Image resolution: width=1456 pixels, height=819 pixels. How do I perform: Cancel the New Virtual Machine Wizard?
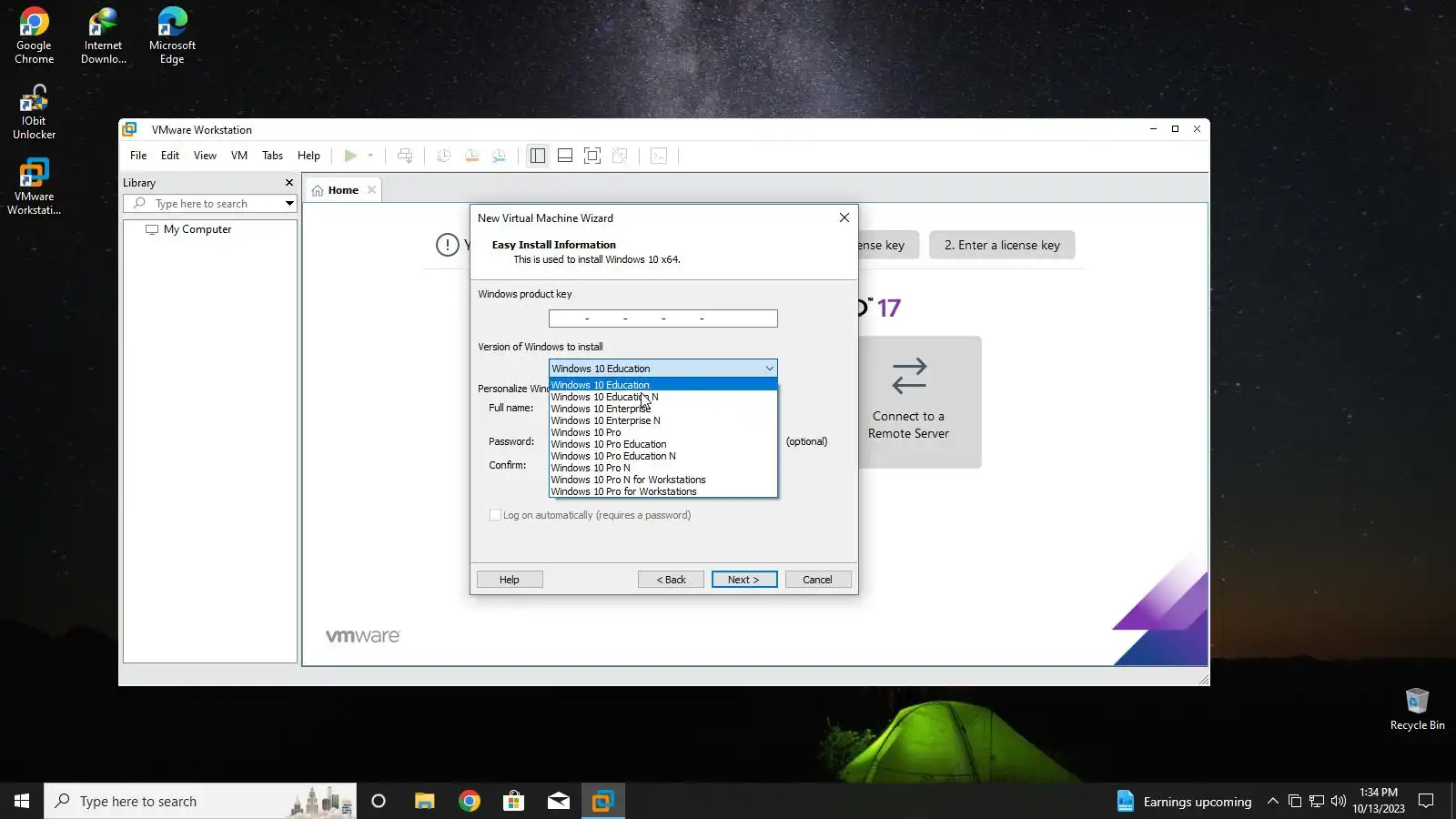click(x=817, y=580)
